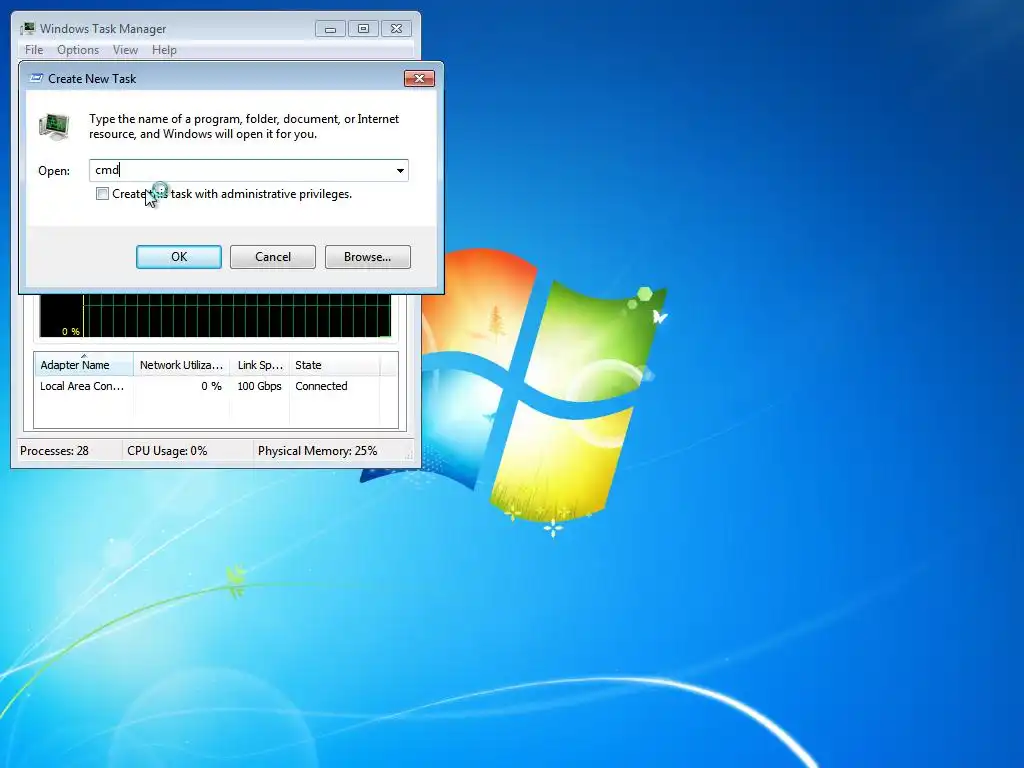The height and width of the screenshot is (768, 1024).
Task: Click the network utilization graph
Action: pos(216,316)
